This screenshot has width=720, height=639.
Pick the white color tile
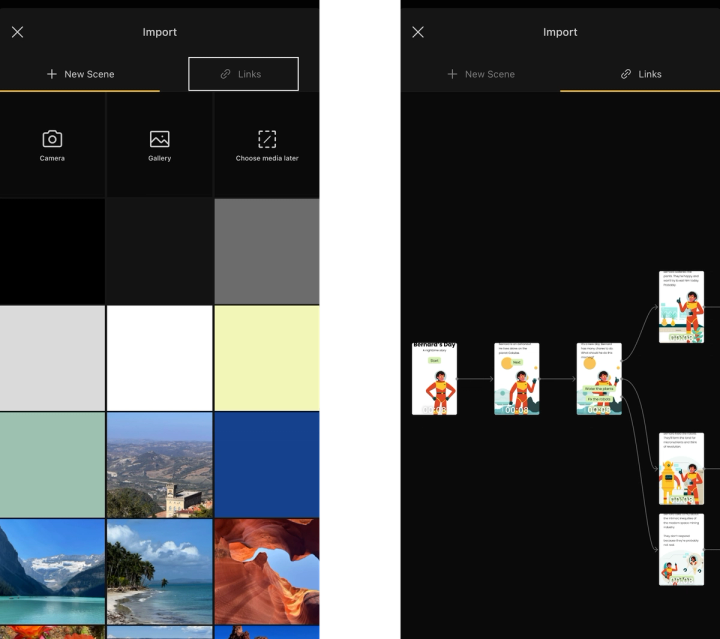159,358
